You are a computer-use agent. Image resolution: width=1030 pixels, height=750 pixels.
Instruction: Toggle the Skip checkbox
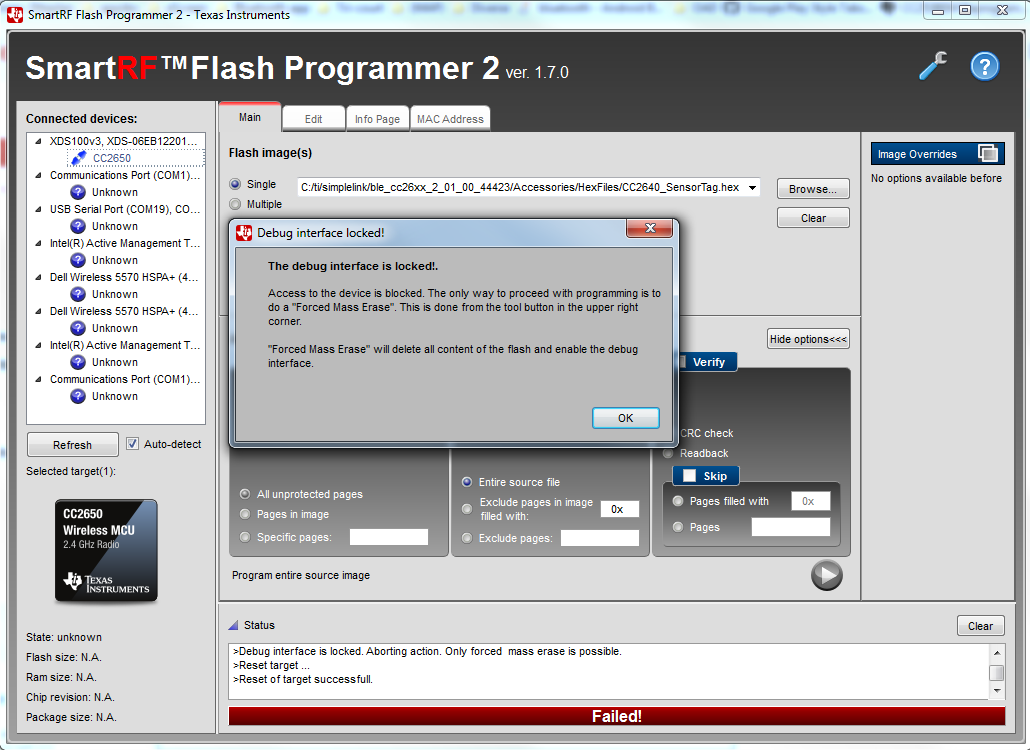tap(689, 476)
